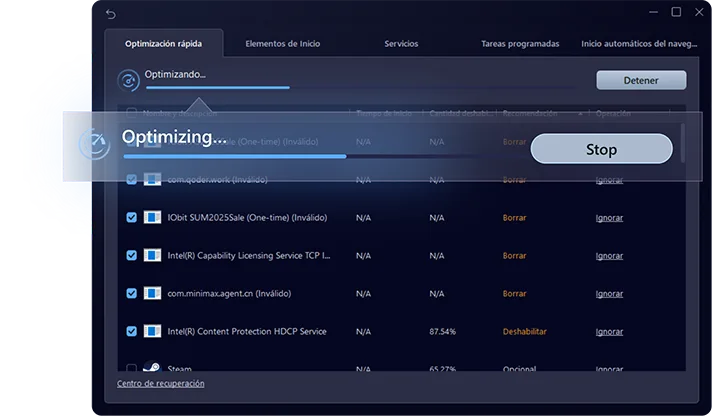Click the Steam logo icon
The height and width of the screenshot is (416, 712).
152,366
